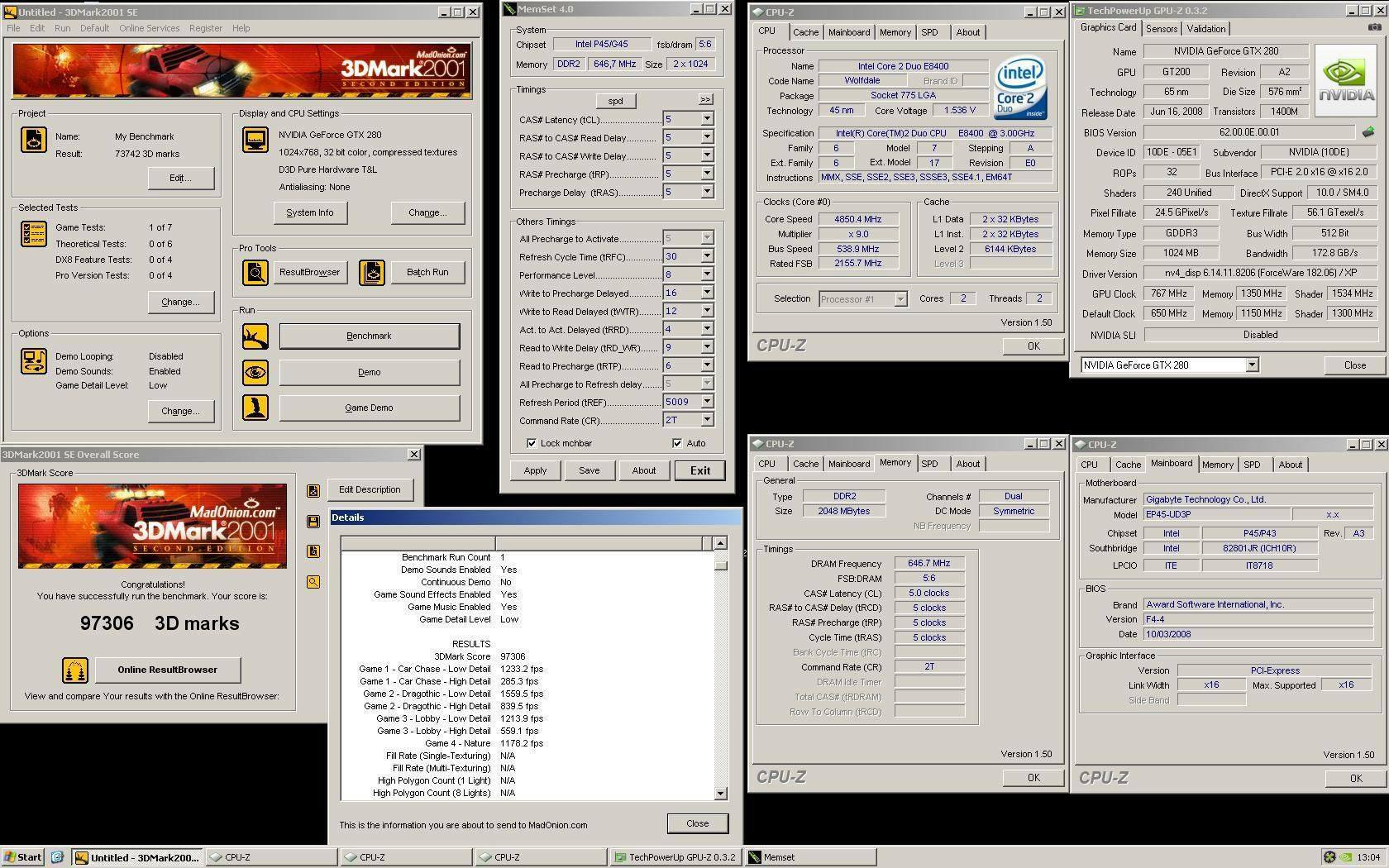This screenshot has height=868, width=1389.
Task: Open the Register menu in 3DMark2001
Action: click(x=205, y=28)
